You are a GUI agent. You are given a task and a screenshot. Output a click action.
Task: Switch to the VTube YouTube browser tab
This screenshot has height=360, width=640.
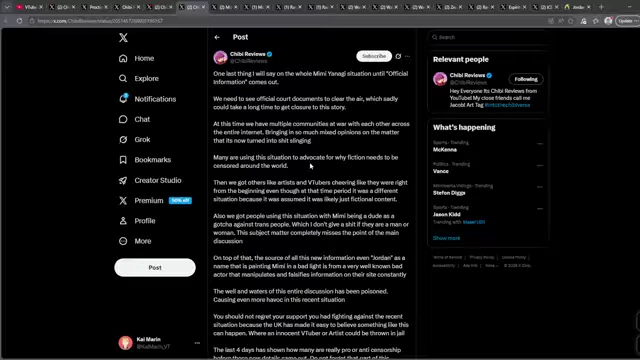30,7
